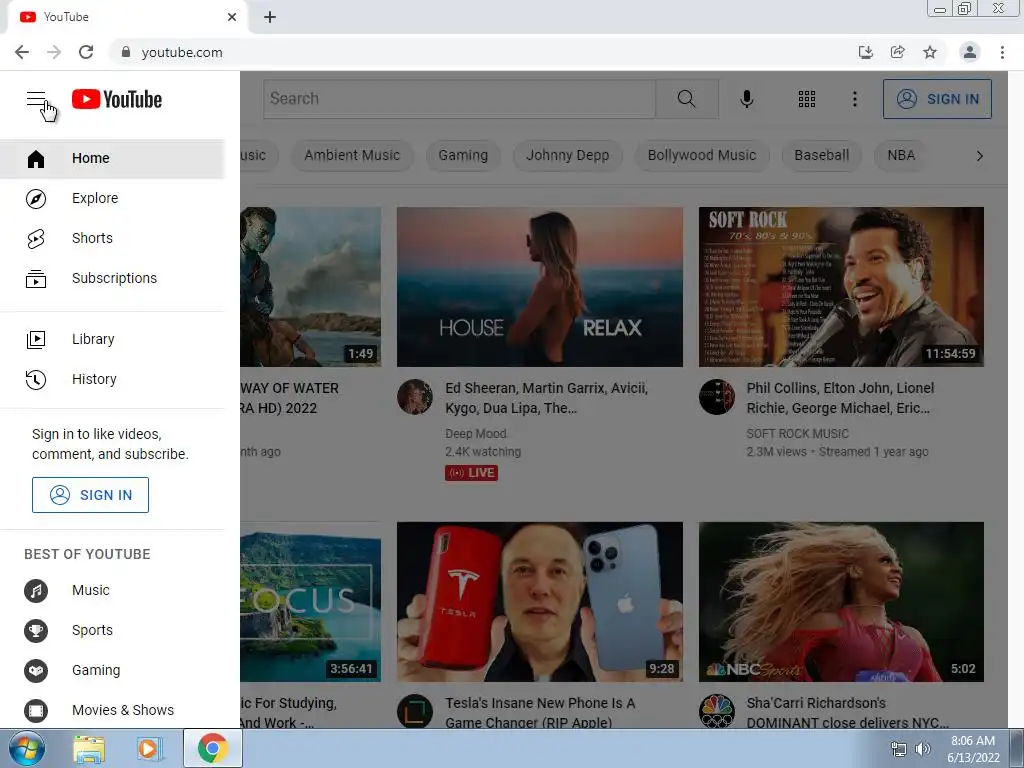Screen dimensions: 1024x768
Task: Close the guide using the hamburger menu icon
Action: [36, 99]
